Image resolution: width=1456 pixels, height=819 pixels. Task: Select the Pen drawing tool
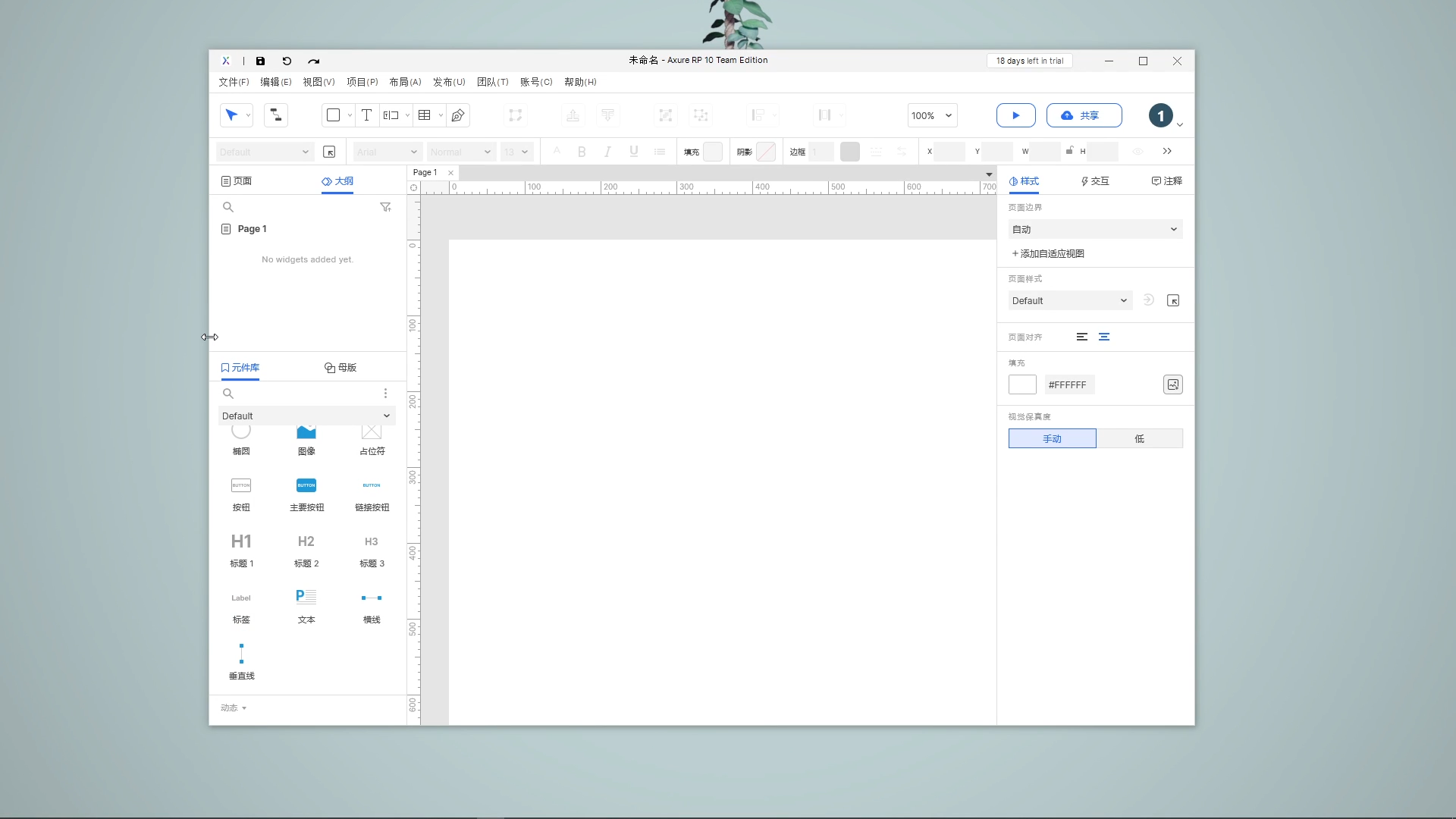coord(458,115)
